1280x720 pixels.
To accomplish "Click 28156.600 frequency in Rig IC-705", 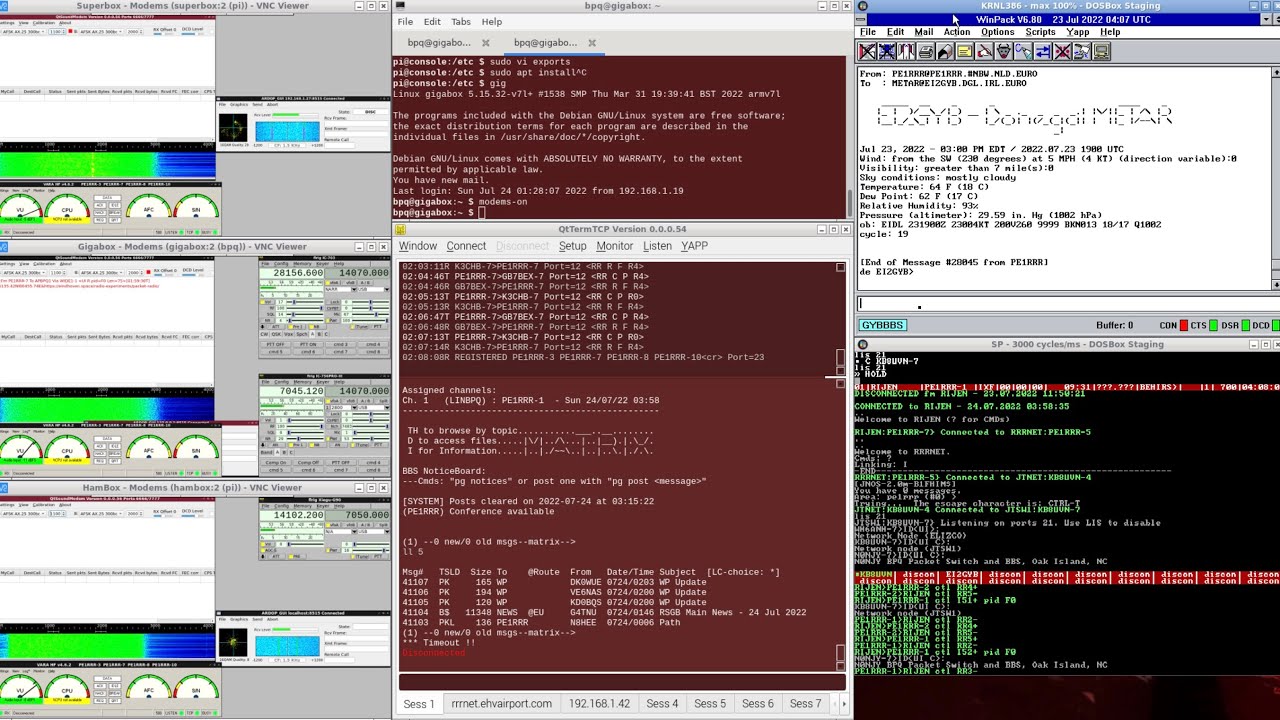I will pos(291,273).
